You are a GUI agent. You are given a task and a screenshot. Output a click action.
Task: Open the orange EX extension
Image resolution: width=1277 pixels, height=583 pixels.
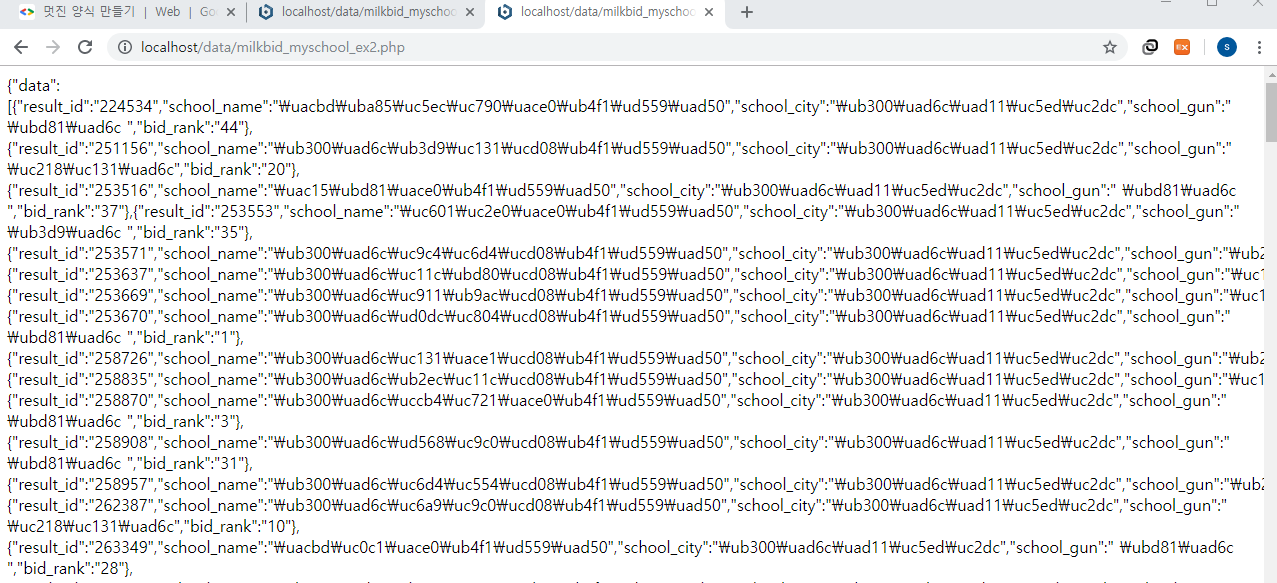(1182, 47)
